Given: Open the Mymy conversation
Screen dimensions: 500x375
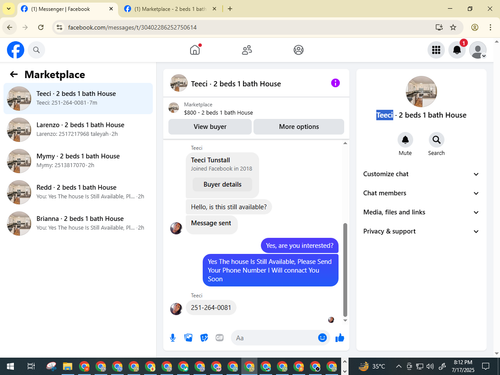Looking at the screenshot, I should (x=78, y=161).
